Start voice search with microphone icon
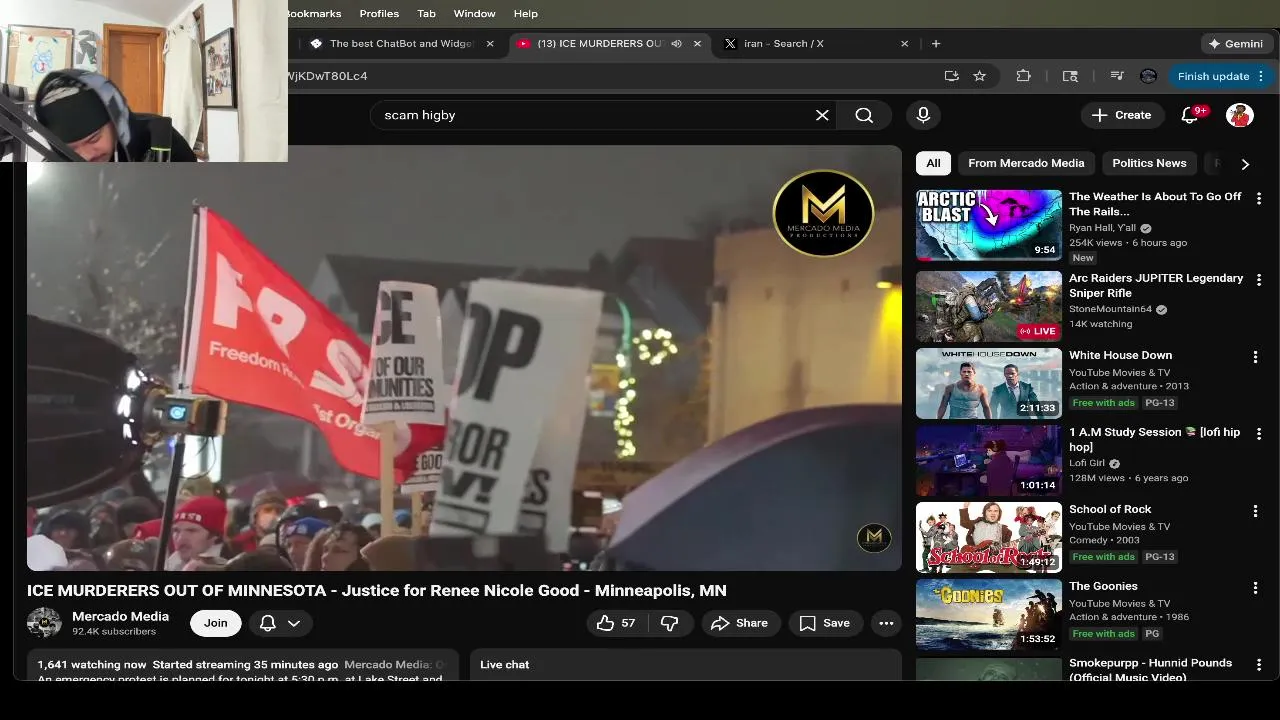The width and height of the screenshot is (1280, 720). (923, 115)
